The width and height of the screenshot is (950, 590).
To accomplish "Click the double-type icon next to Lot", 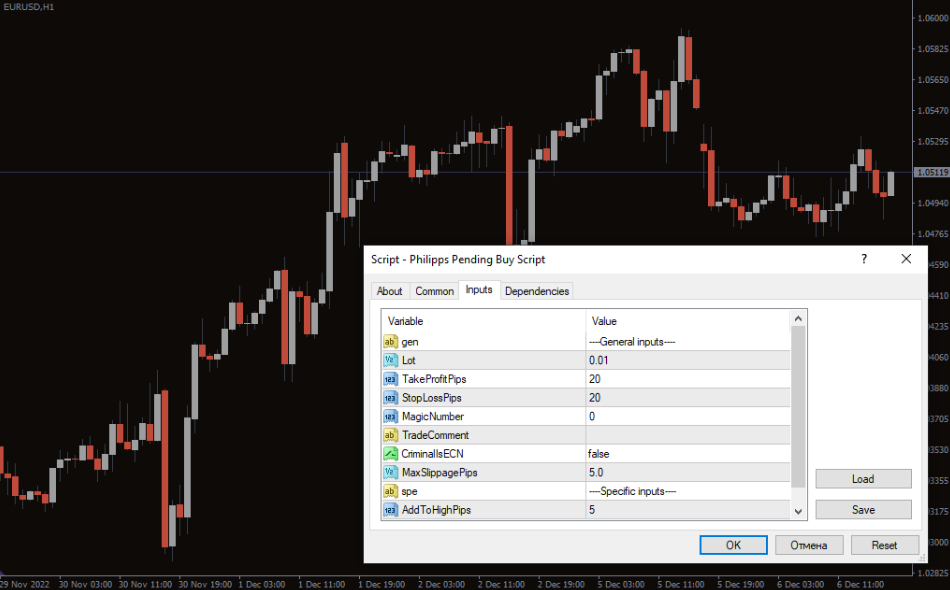I will (391, 360).
